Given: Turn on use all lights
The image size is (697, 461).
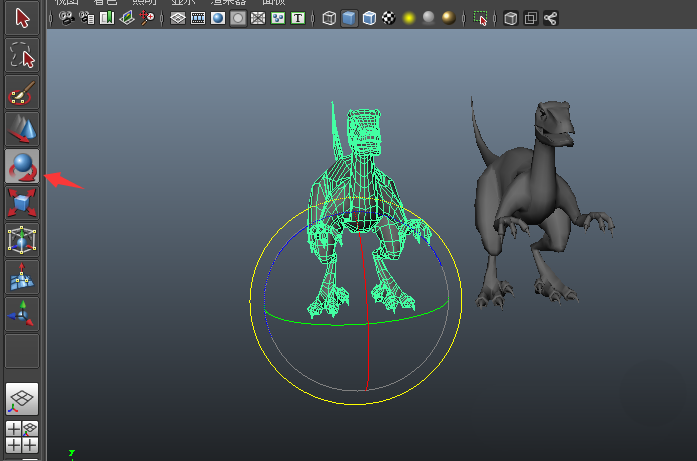Looking at the screenshot, I should pos(408,18).
